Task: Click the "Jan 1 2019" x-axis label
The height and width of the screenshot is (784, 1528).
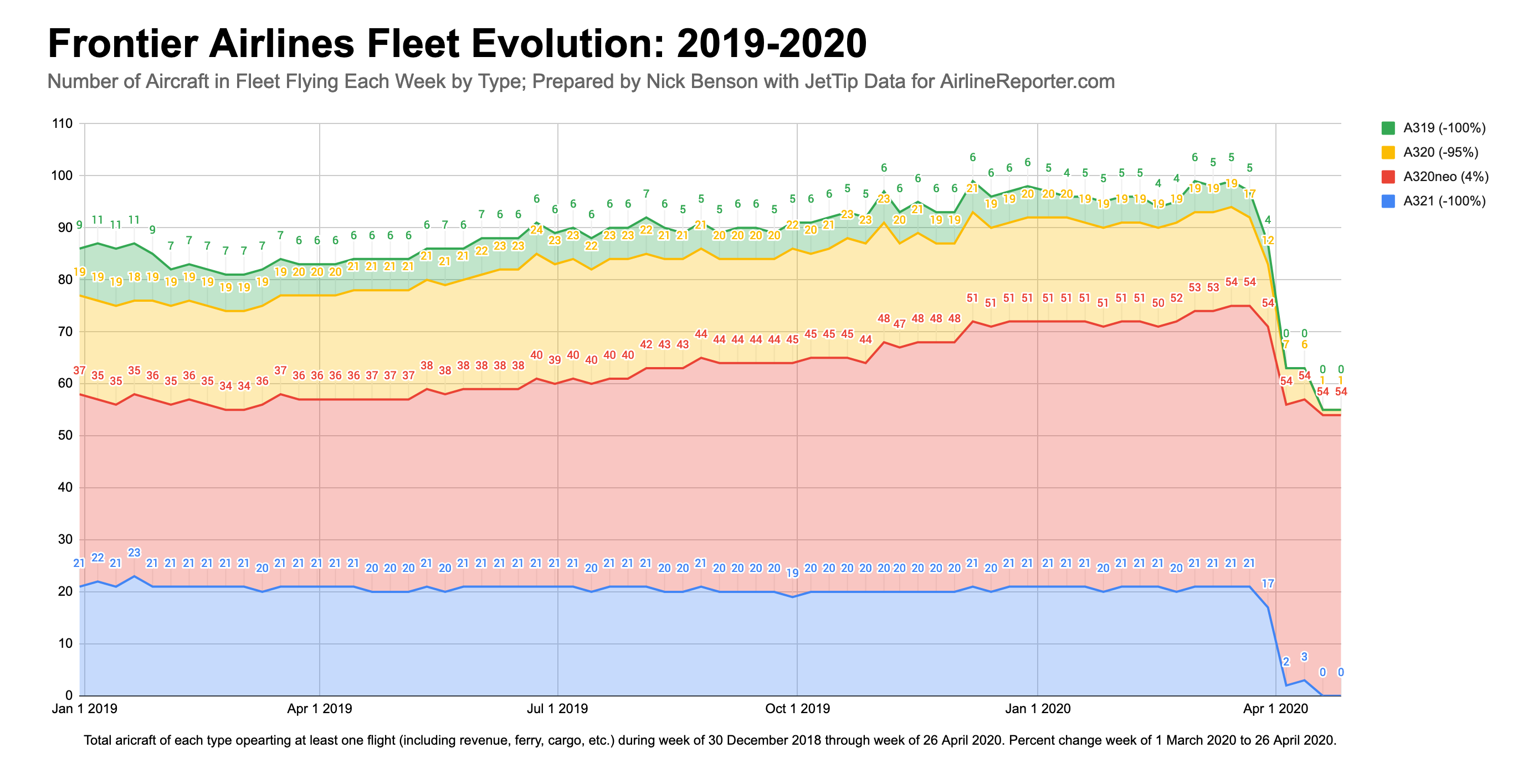Action: point(84,709)
